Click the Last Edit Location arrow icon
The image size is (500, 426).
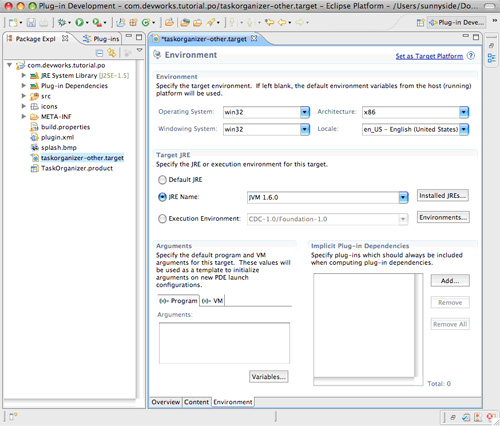coord(269,22)
